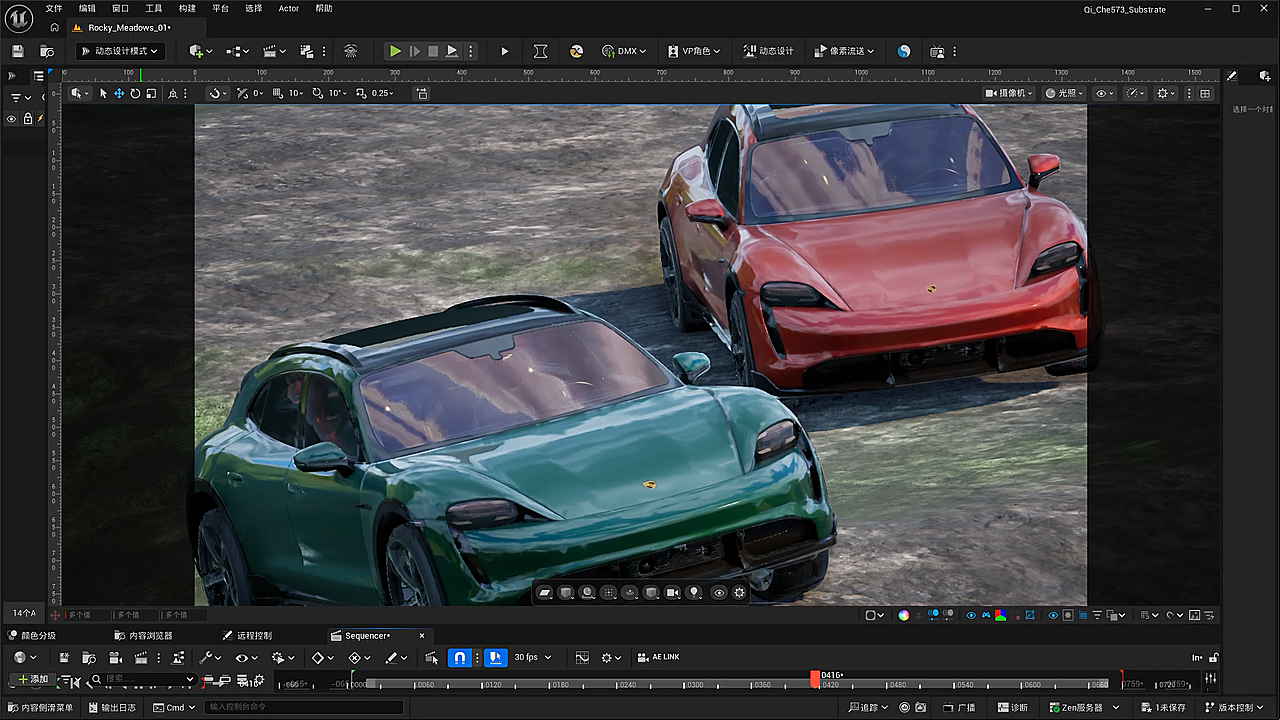
Task: Open the 30 fps frame rate dropdown
Action: pos(532,657)
